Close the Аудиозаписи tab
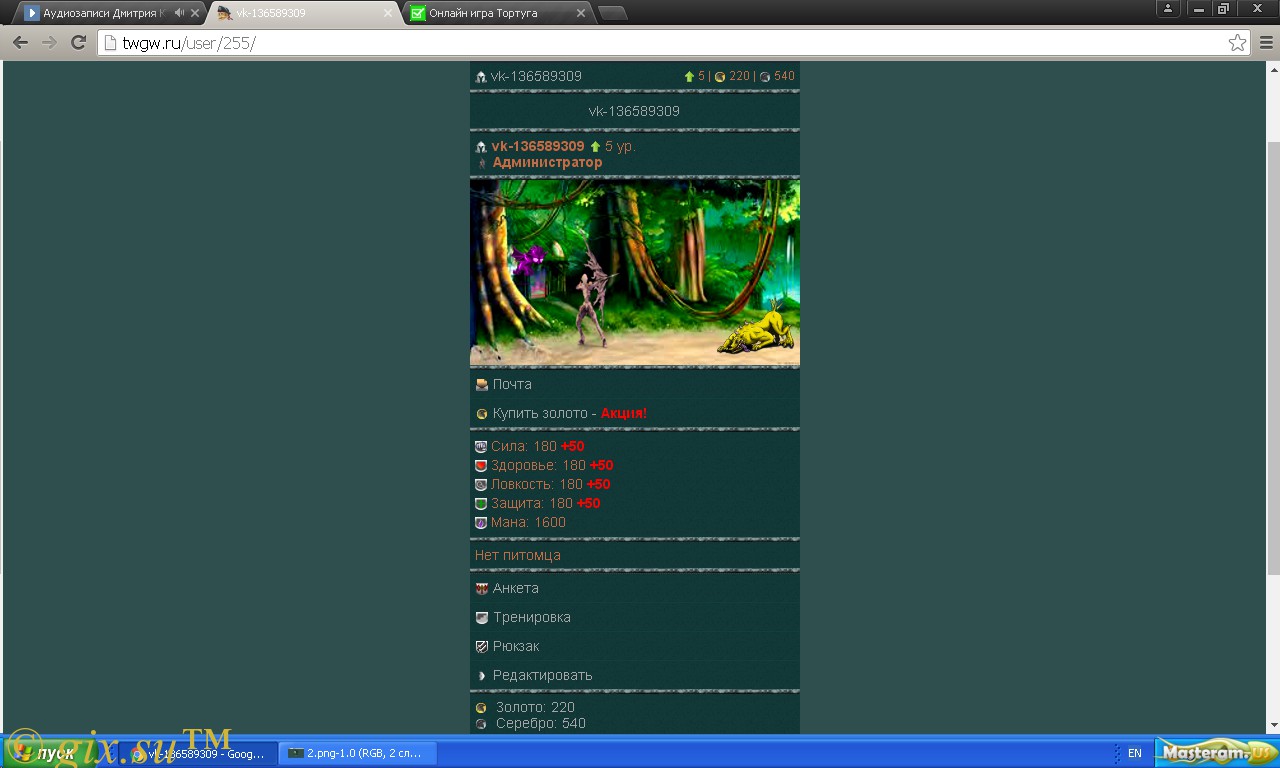This screenshot has height=768, width=1280. [x=195, y=13]
